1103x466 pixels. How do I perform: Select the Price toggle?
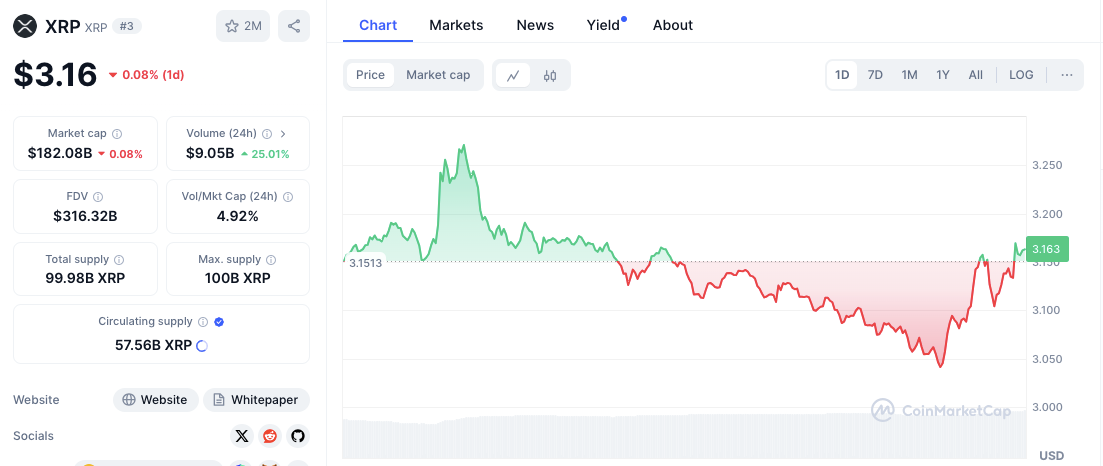(x=370, y=75)
